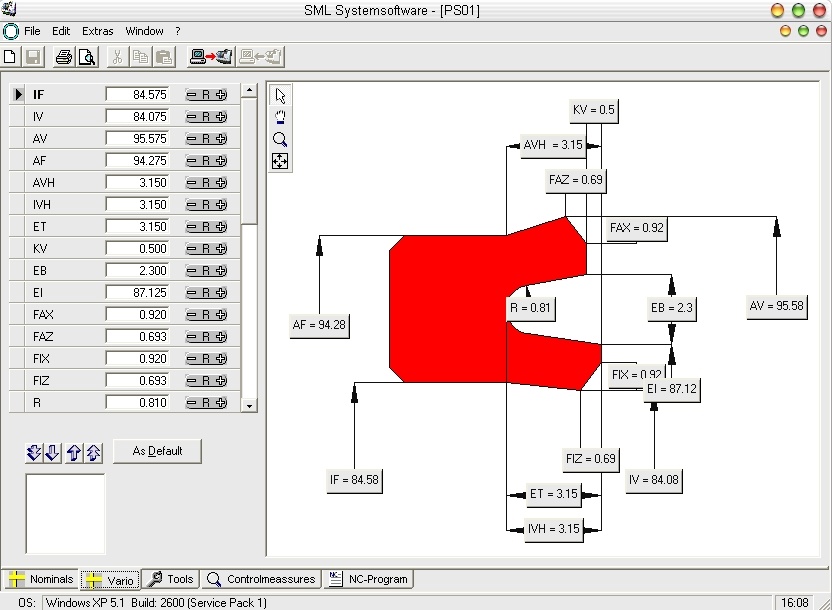This screenshot has width=833, height=610.
Task: Switch to the Nominals tab
Action: click(x=41, y=579)
